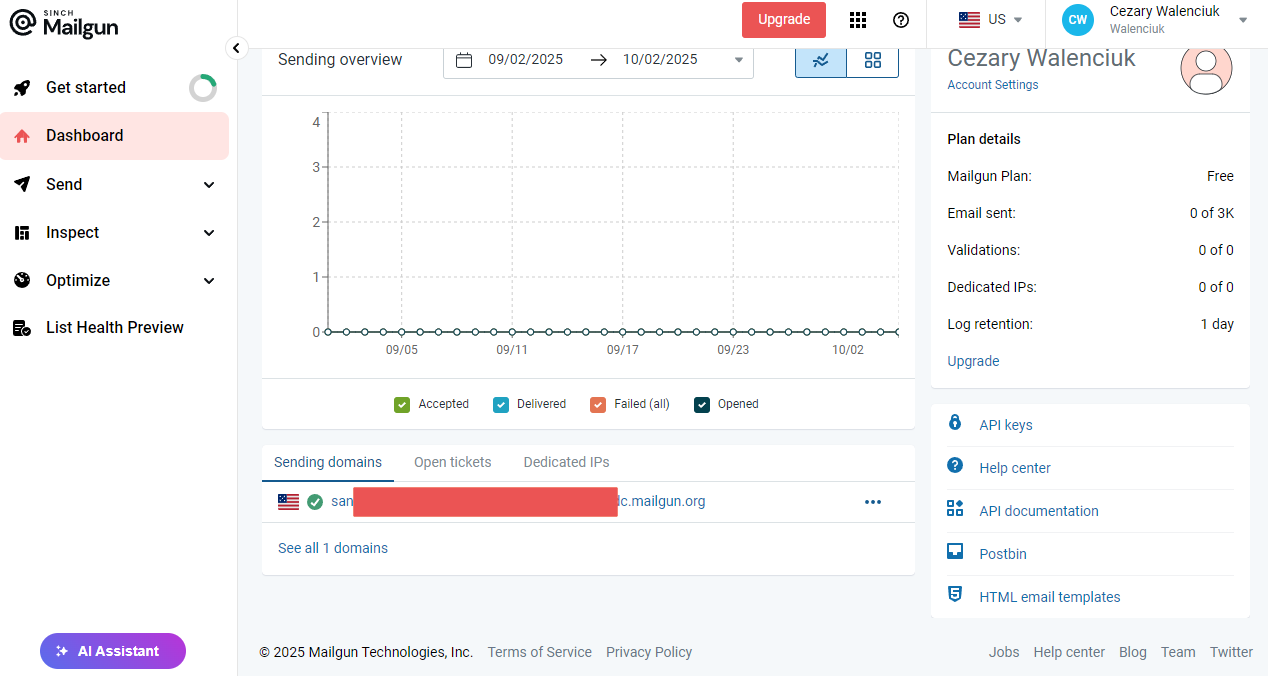1268x676 pixels.
Task: Click the HTML email templates icon
Action: [x=955, y=595]
